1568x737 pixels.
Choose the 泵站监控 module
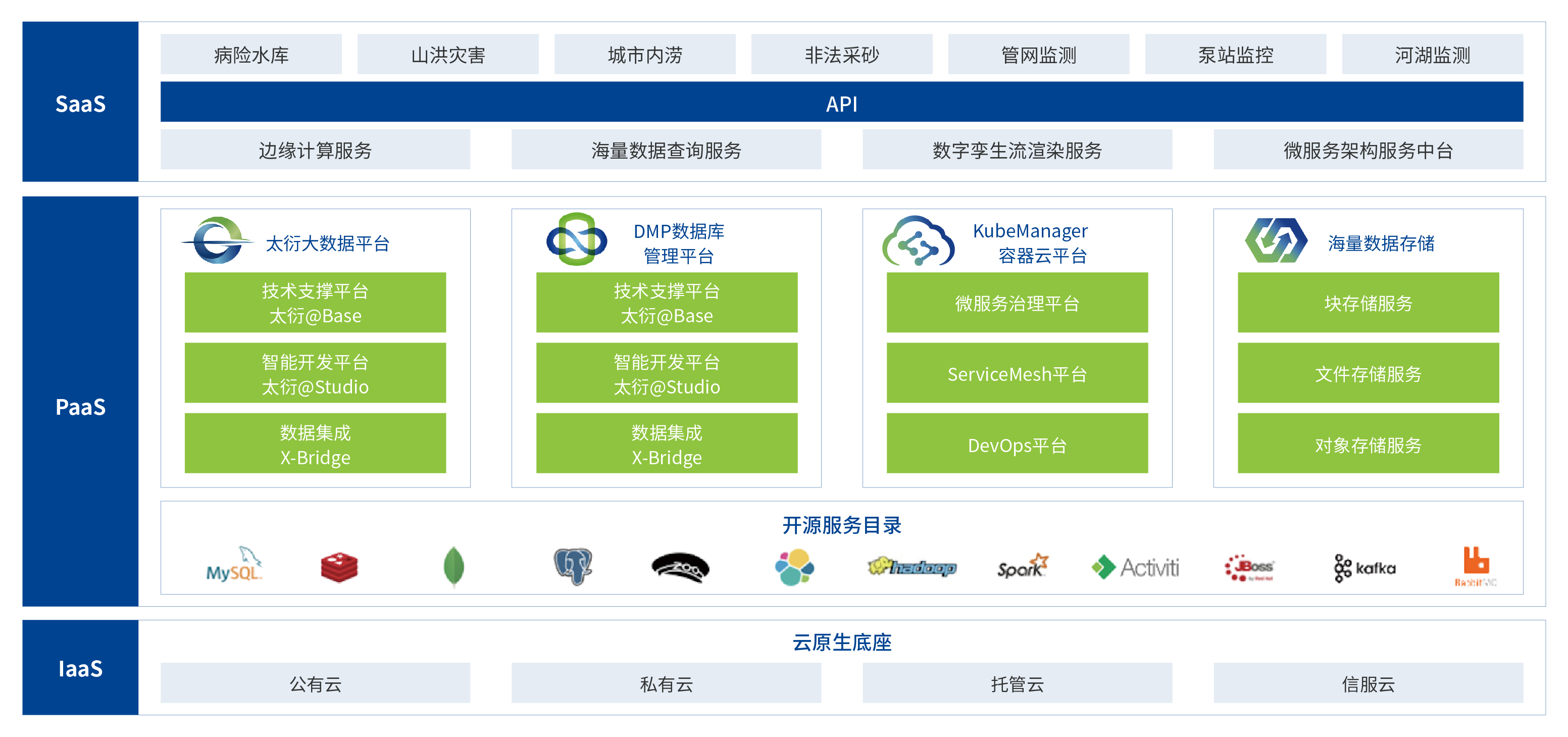pyautogui.click(x=1236, y=54)
